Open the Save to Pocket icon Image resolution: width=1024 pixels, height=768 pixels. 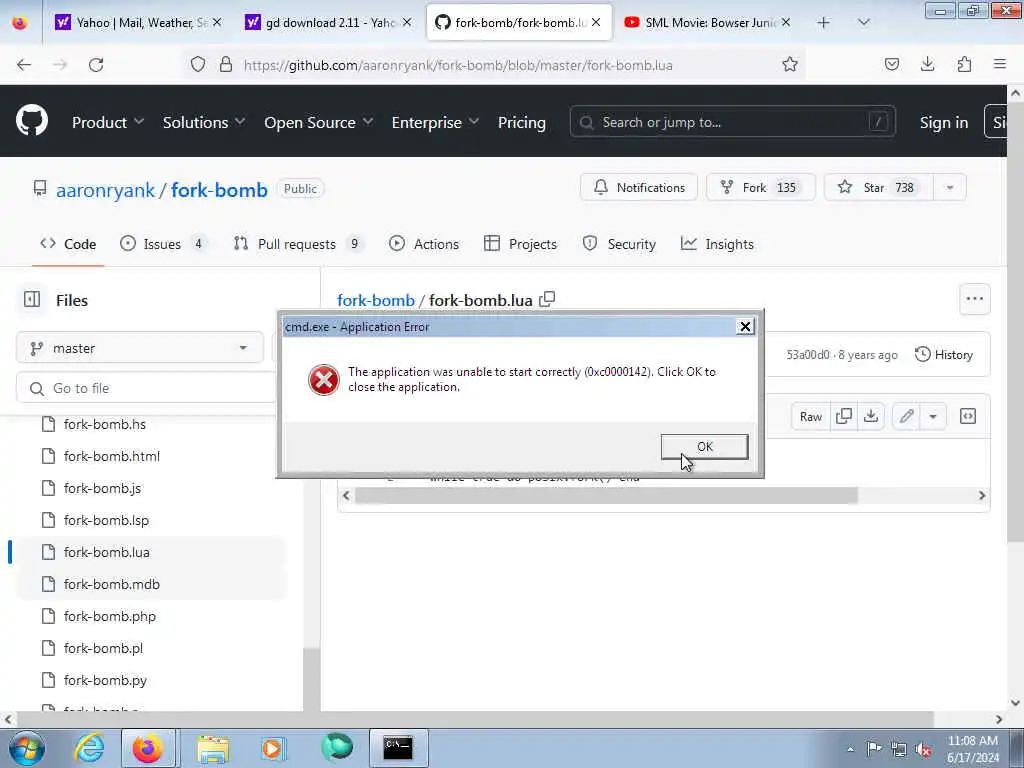[x=891, y=64]
